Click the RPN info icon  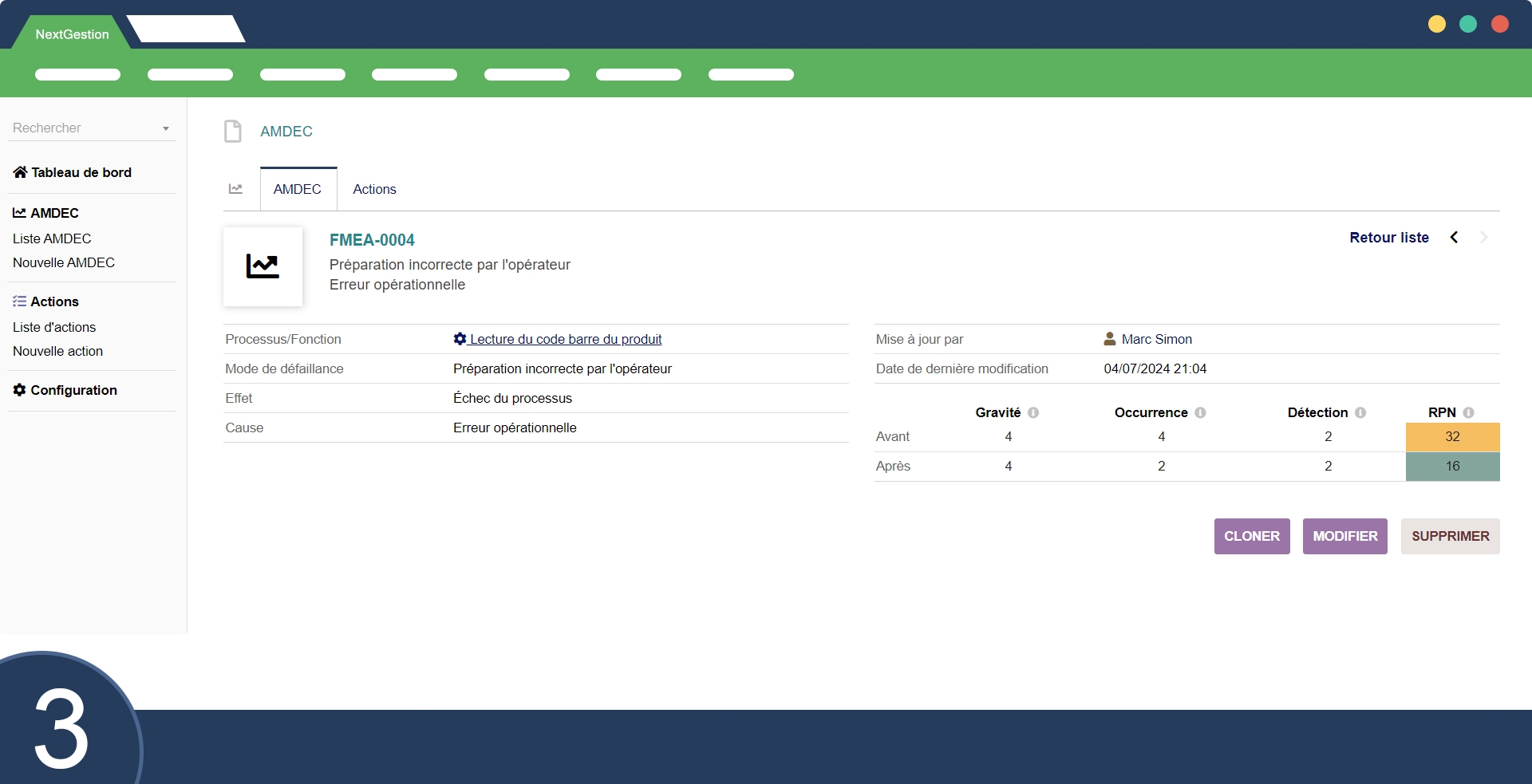click(x=1468, y=412)
